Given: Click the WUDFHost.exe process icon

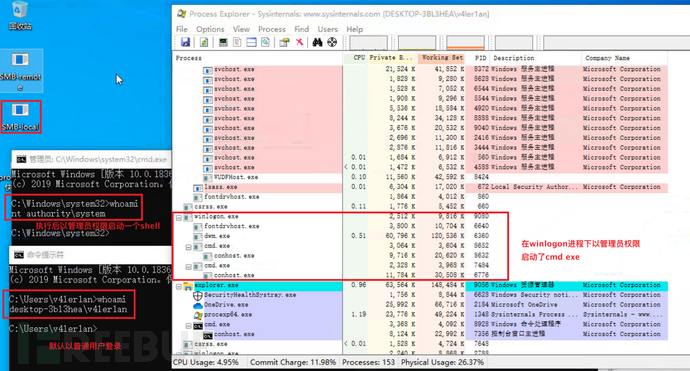Looking at the screenshot, I should (208, 177).
